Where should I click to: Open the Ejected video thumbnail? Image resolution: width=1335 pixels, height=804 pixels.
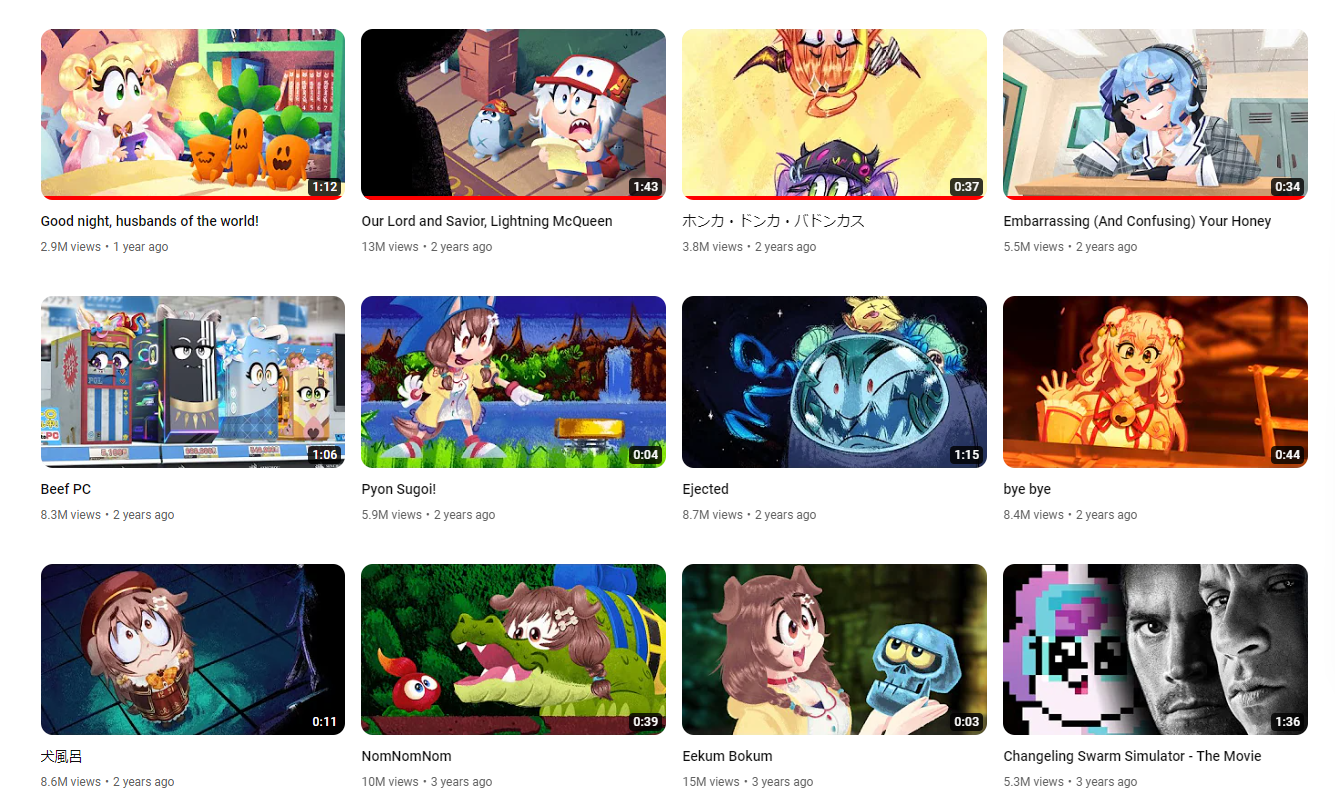click(x=834, y=382)
